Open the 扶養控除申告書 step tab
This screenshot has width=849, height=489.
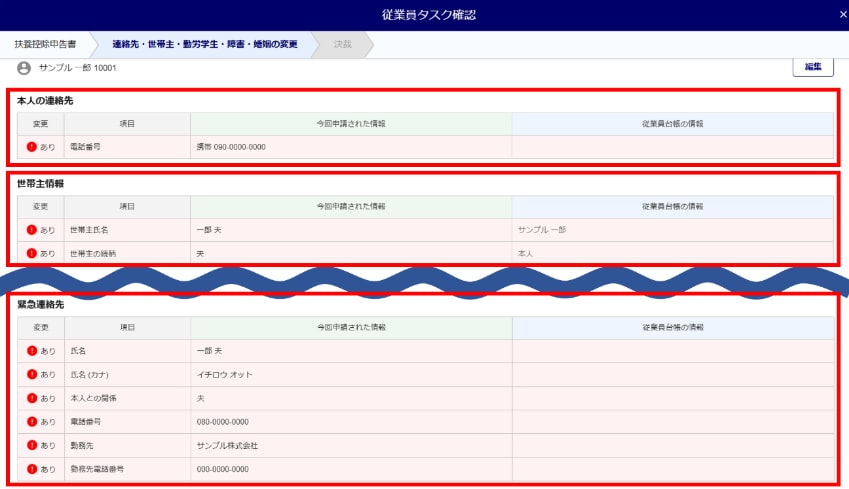click(45, 45)
